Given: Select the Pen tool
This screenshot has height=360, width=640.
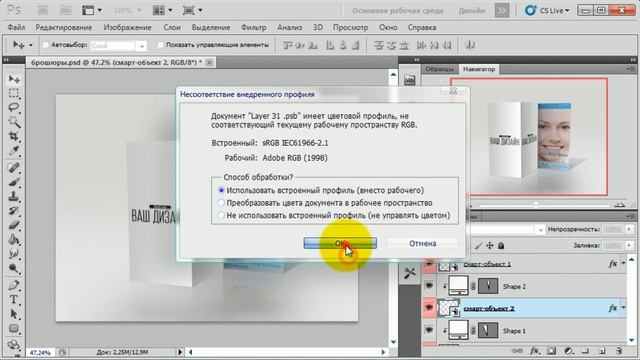Looking at the screenshot, I should coord(13,285).
